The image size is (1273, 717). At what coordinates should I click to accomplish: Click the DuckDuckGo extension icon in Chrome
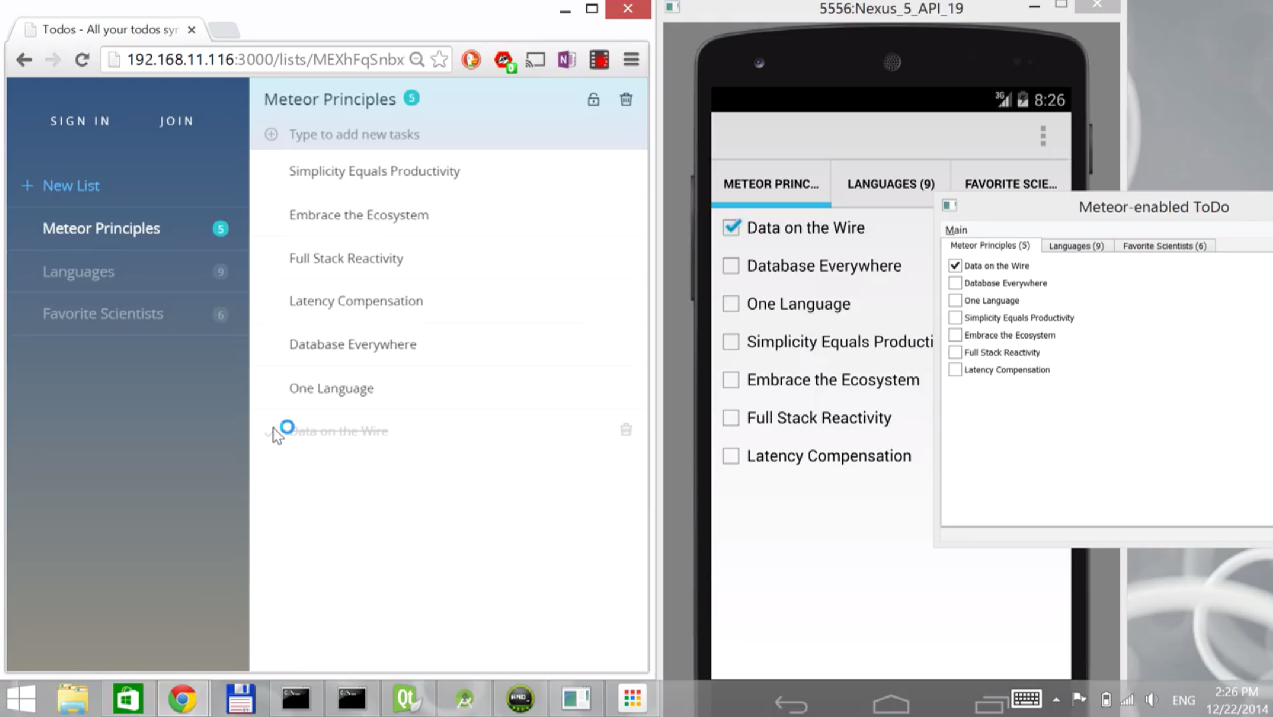(x=471, y=60)
